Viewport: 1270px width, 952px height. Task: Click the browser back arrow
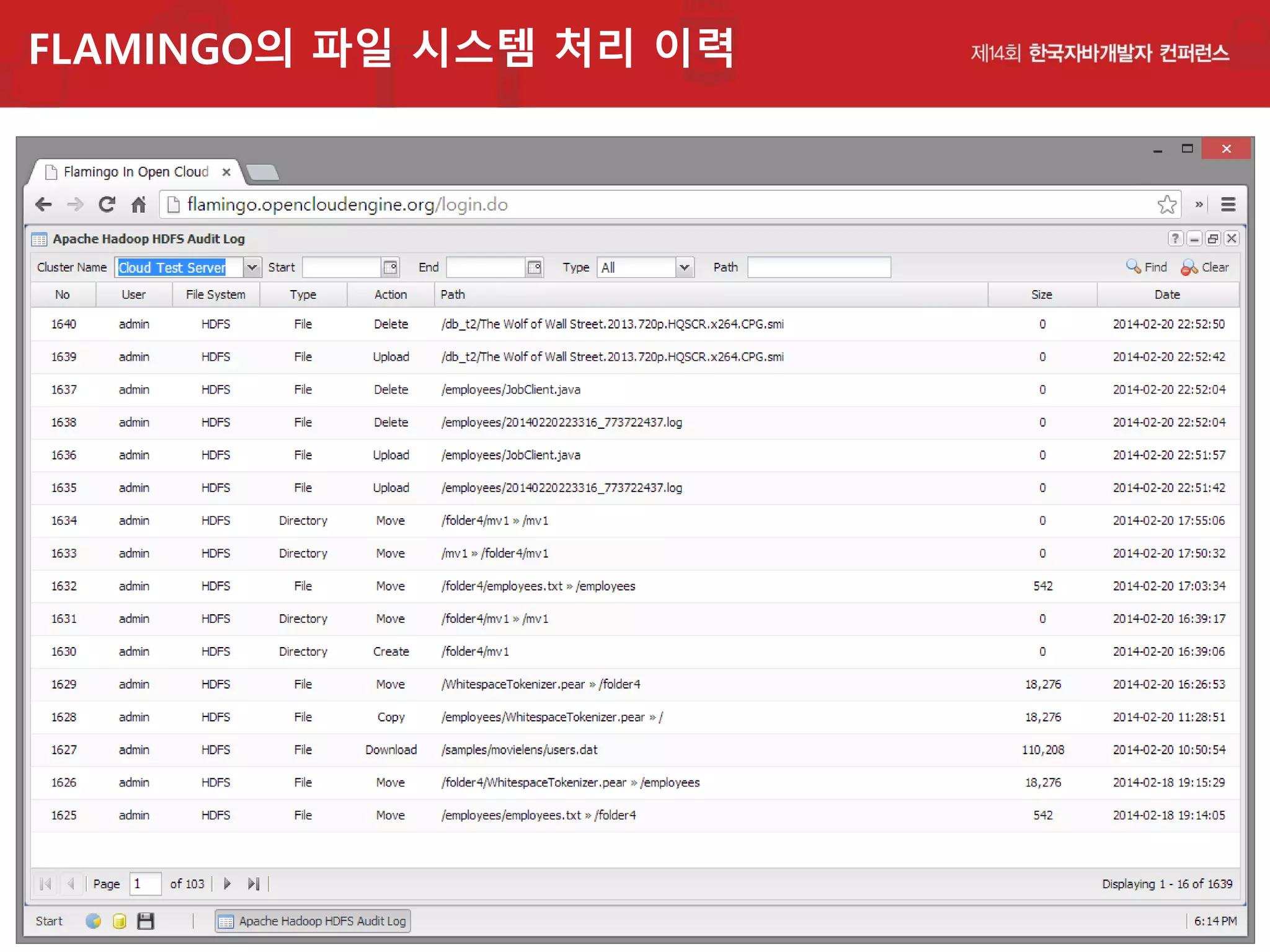(x=43, y=205)
